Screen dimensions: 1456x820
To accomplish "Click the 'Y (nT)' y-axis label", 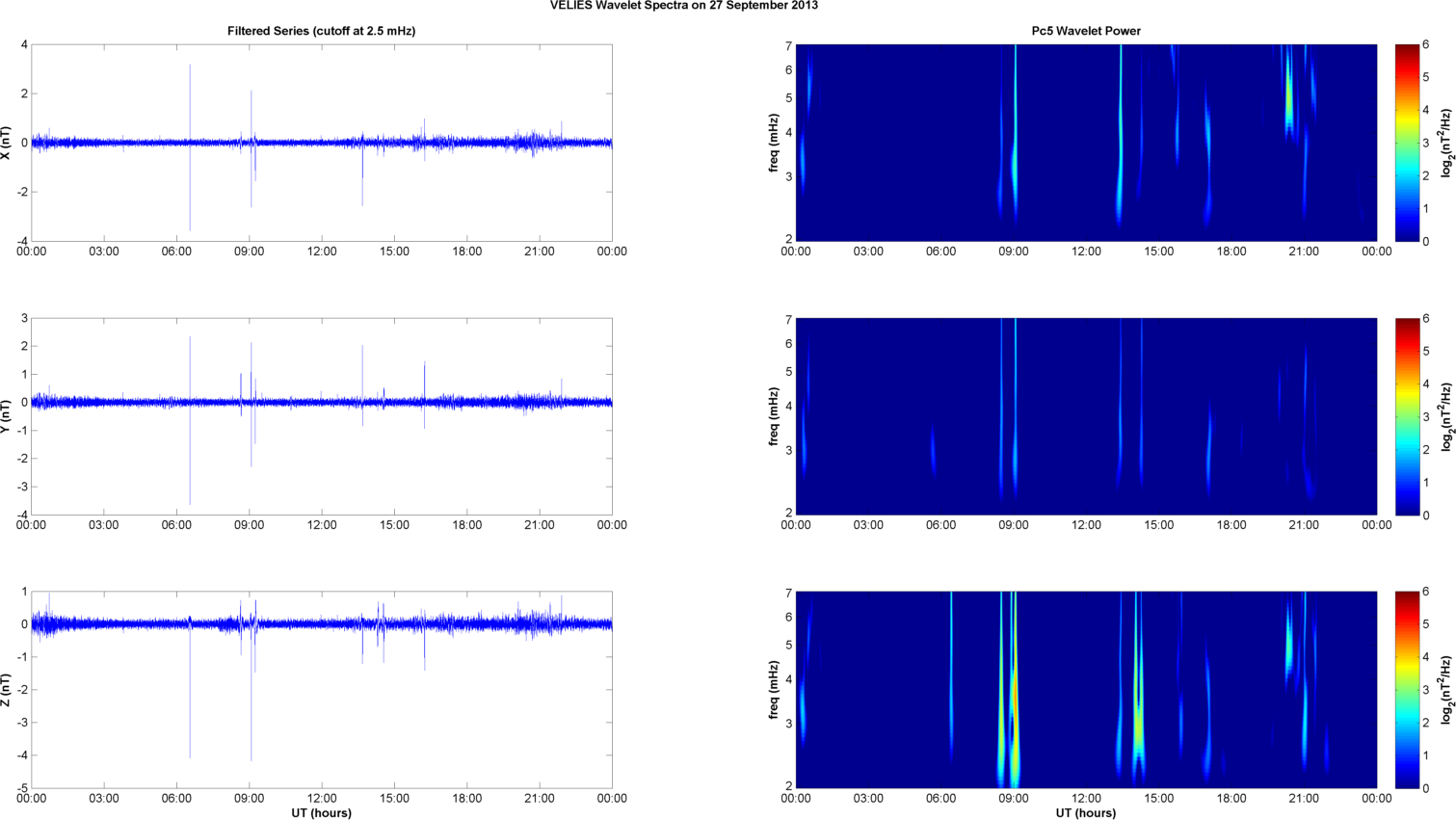I will 7,416.
